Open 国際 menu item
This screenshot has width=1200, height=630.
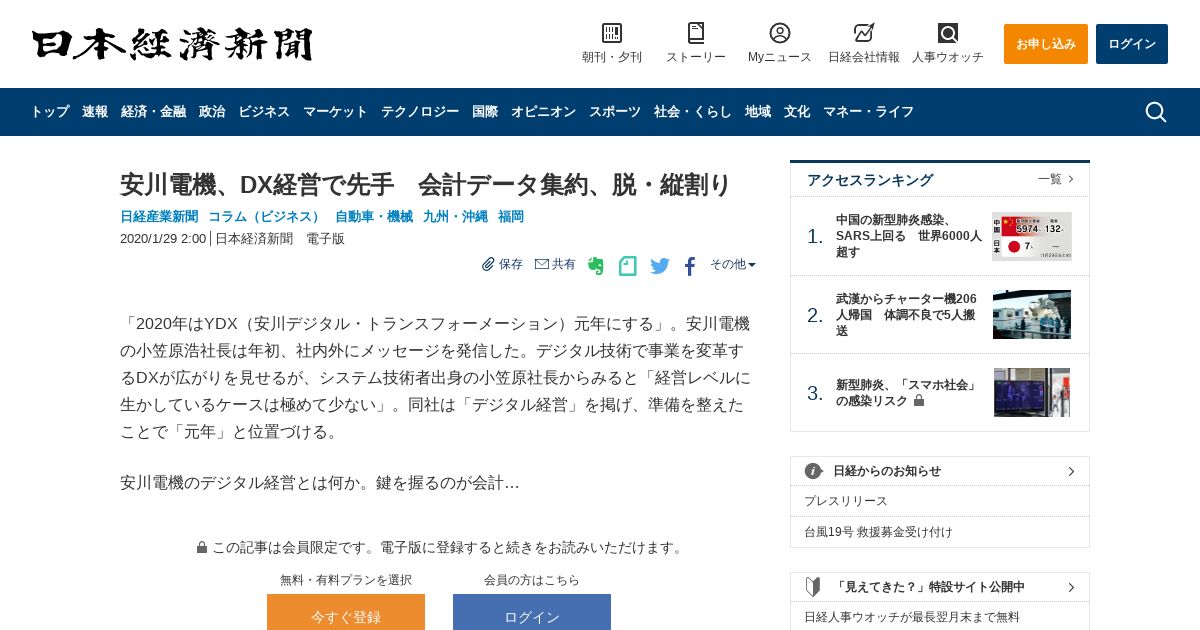485,112
